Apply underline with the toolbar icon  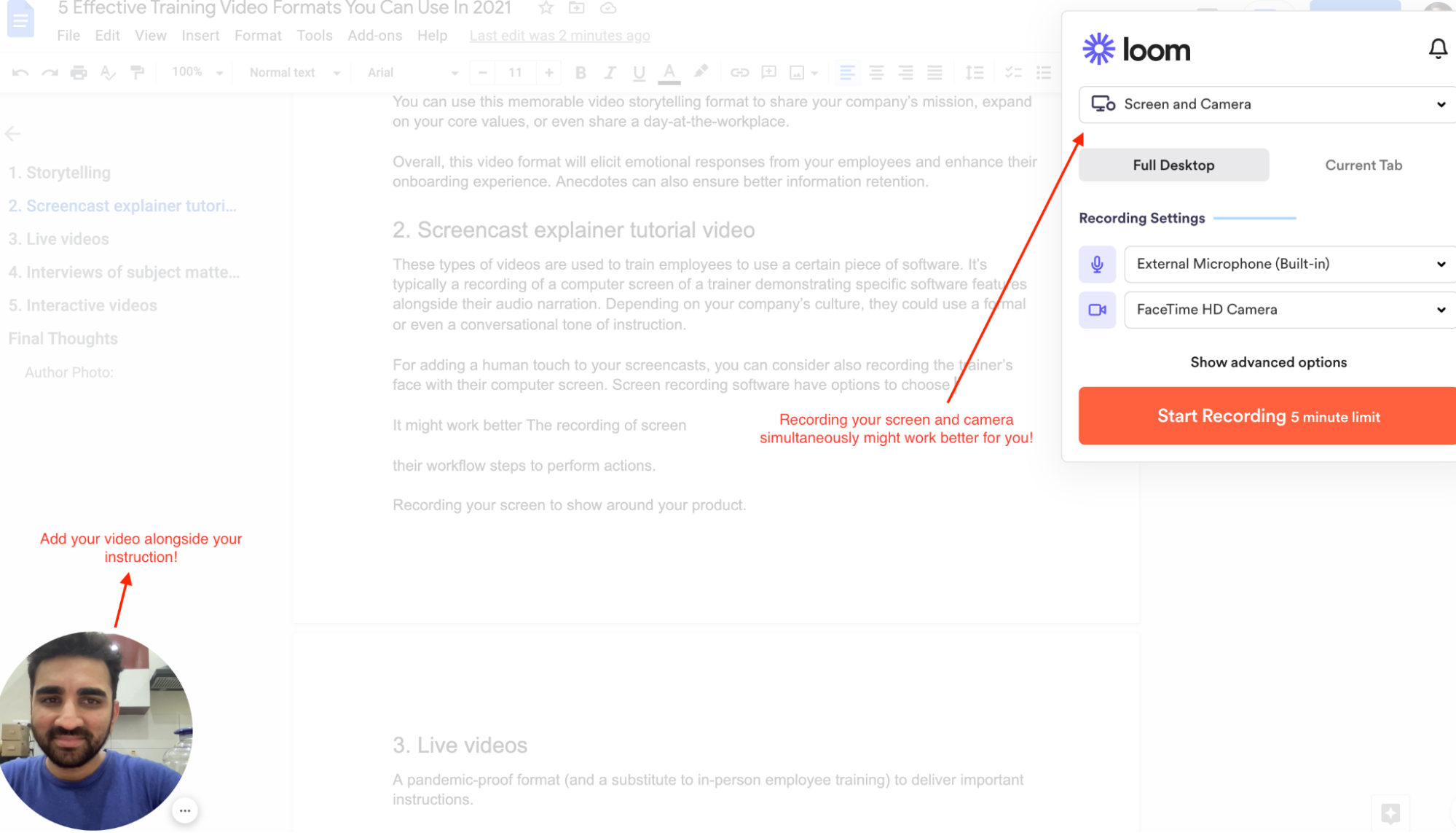pos(639,72)
